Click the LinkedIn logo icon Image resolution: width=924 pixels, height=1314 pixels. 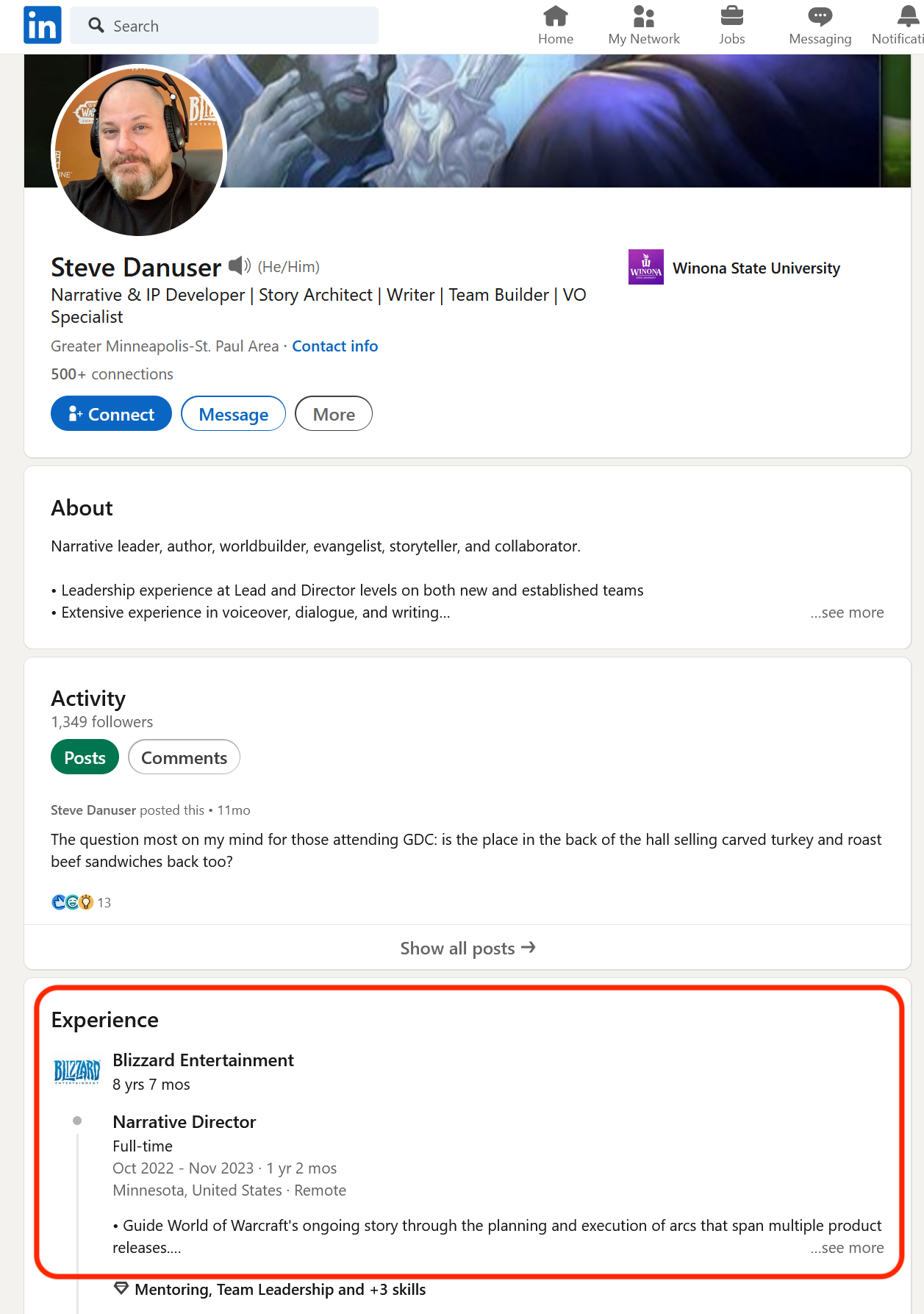coord(42,26)
